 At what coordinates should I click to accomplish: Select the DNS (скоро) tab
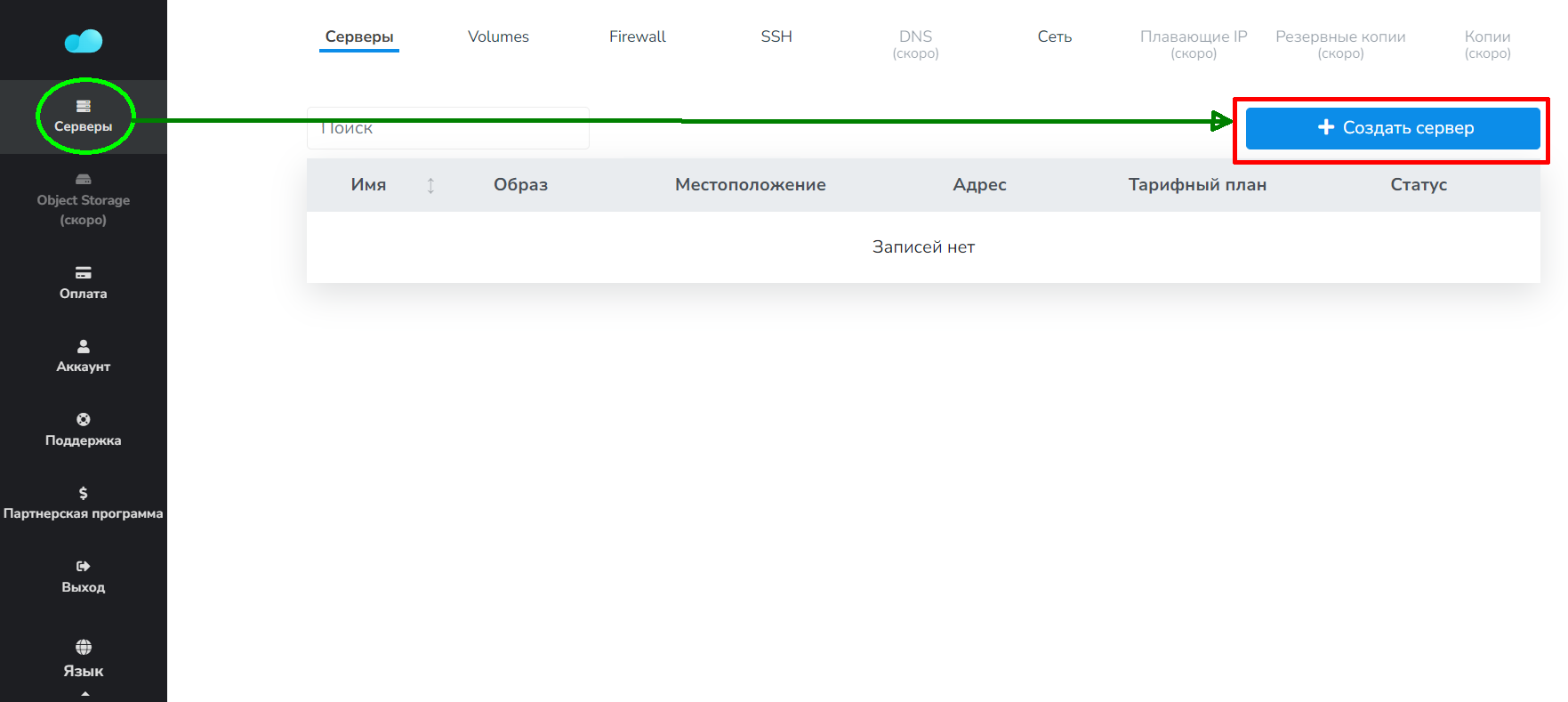tap(916, 44)
